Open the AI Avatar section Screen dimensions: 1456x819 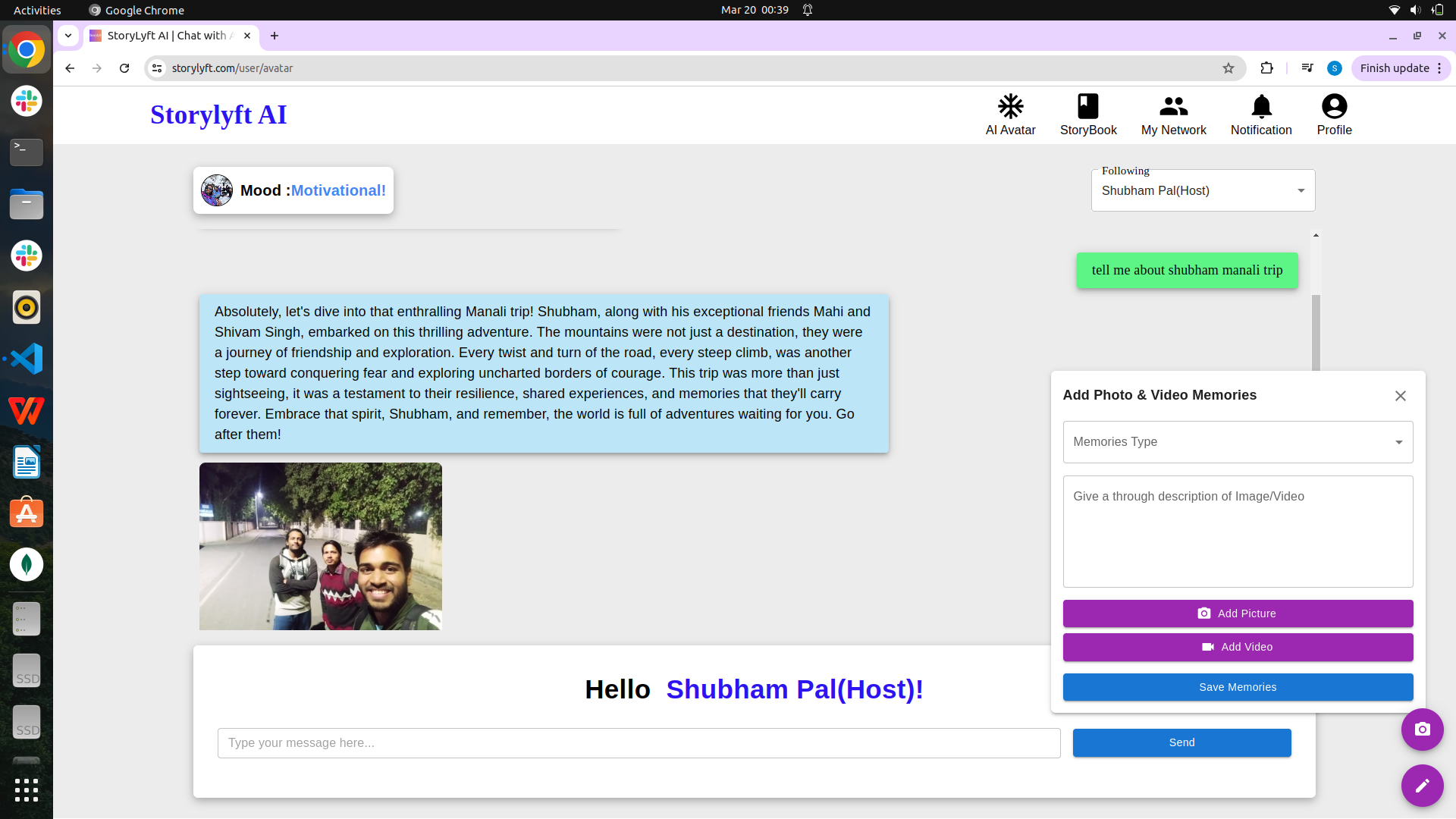1010,115
